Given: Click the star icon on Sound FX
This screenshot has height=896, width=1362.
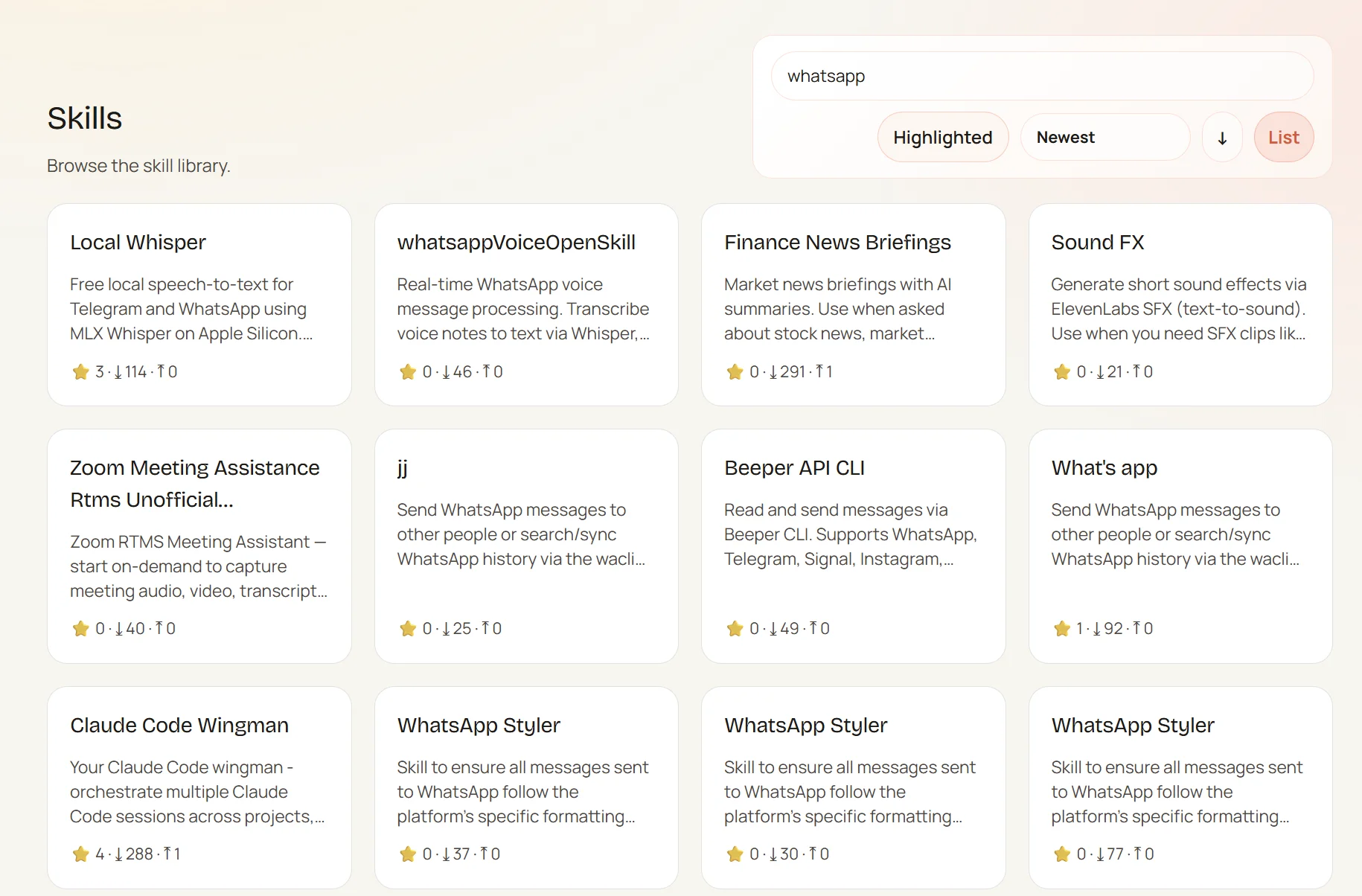Looking at the screenshot, I should click(x=1062, y=371).
